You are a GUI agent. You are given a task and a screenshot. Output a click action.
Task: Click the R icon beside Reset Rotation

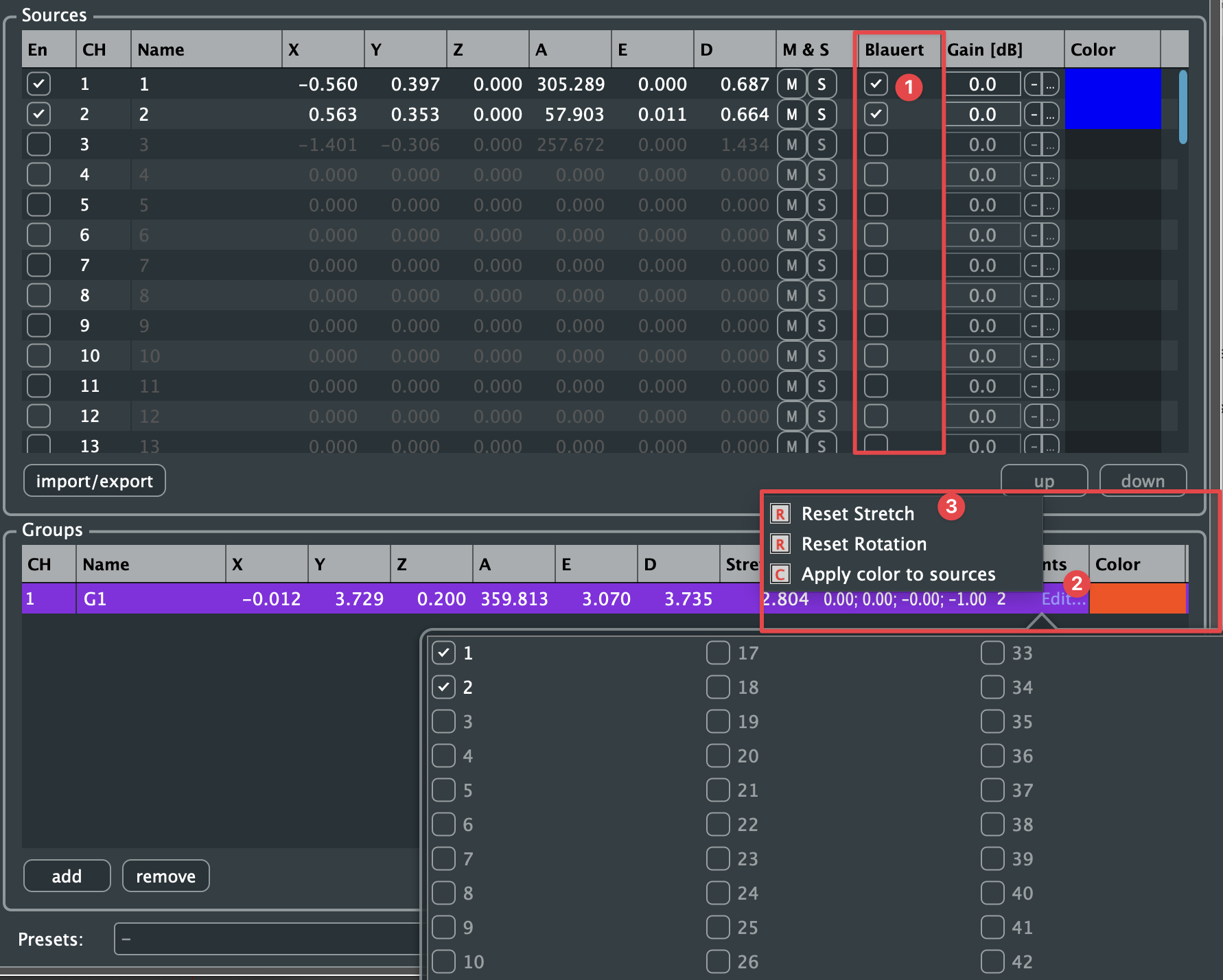[x=780, y=544]
